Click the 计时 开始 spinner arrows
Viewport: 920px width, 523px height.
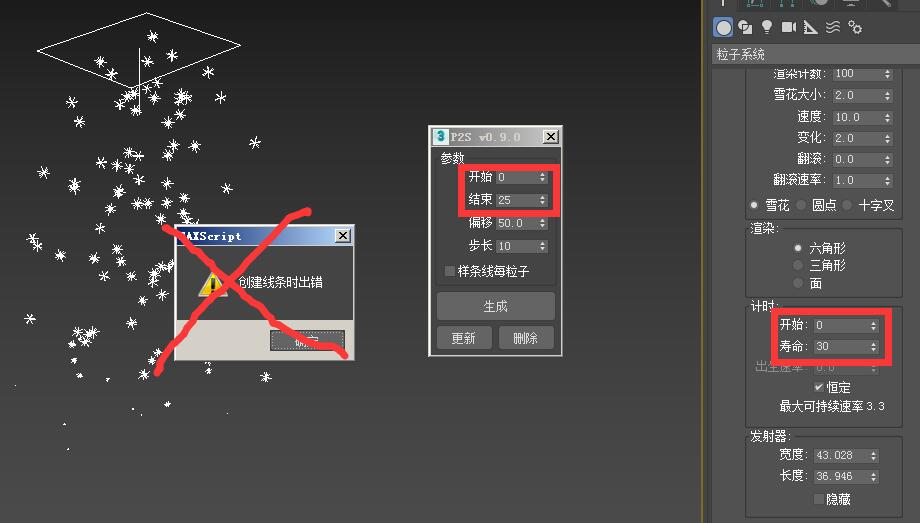point(874,325)
